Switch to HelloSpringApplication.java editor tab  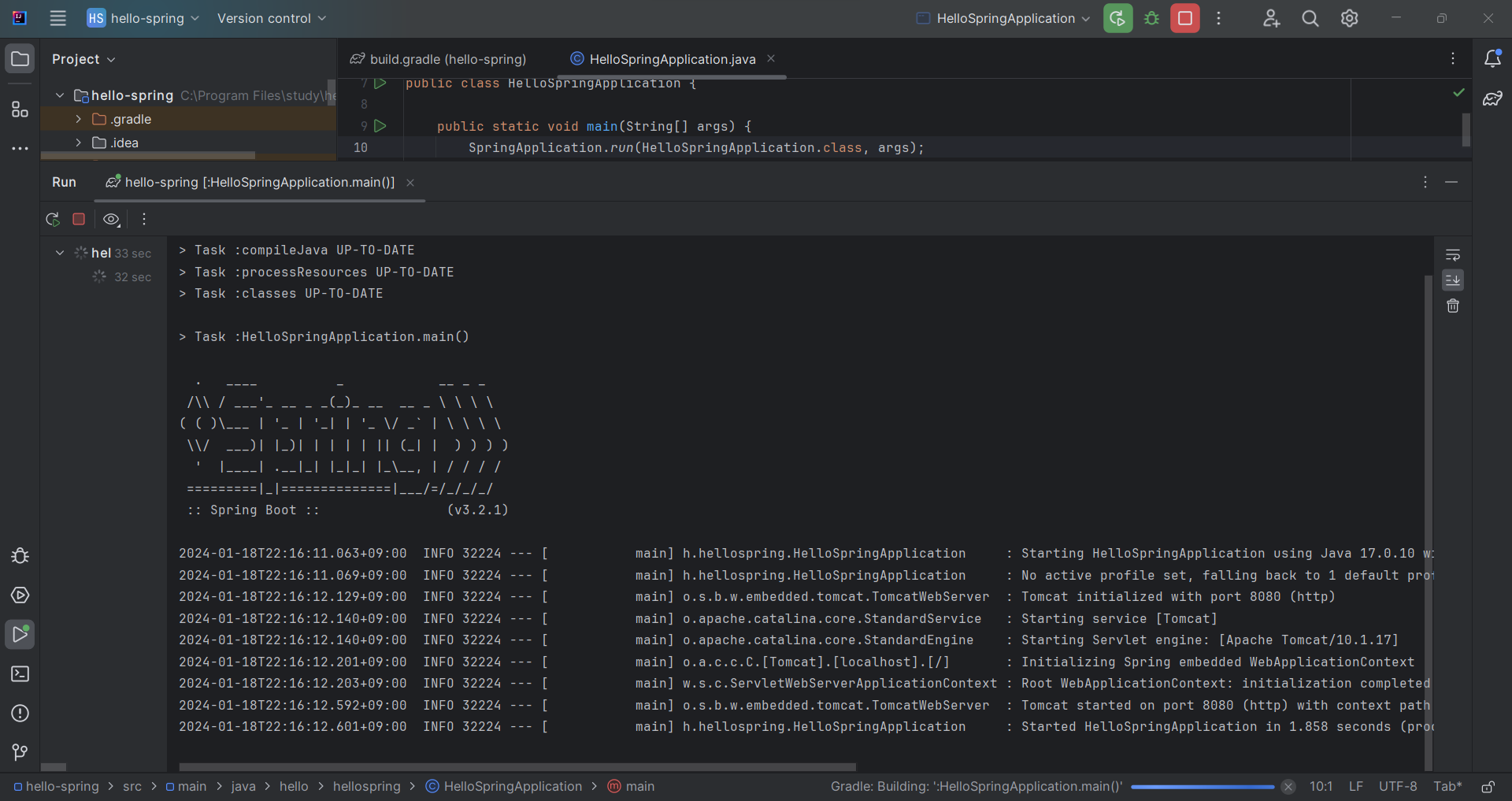672,59
